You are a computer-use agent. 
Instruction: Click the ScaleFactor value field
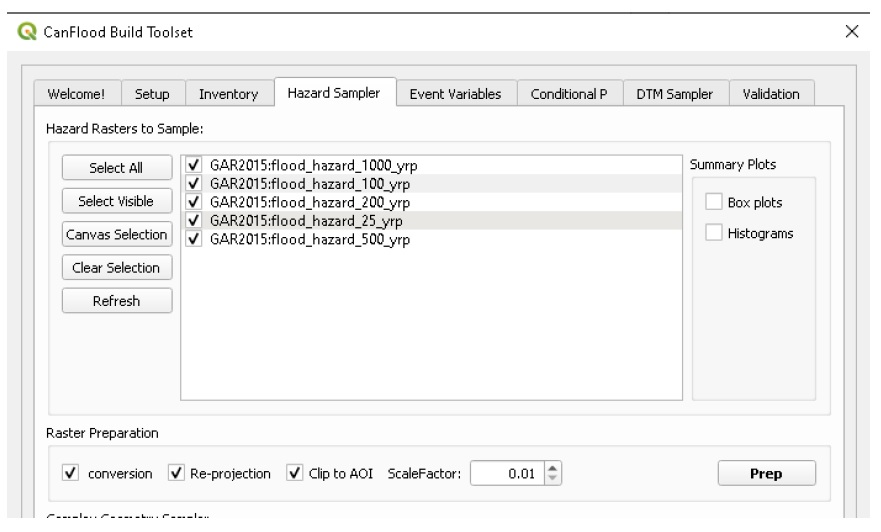click(x=507, y=474)
